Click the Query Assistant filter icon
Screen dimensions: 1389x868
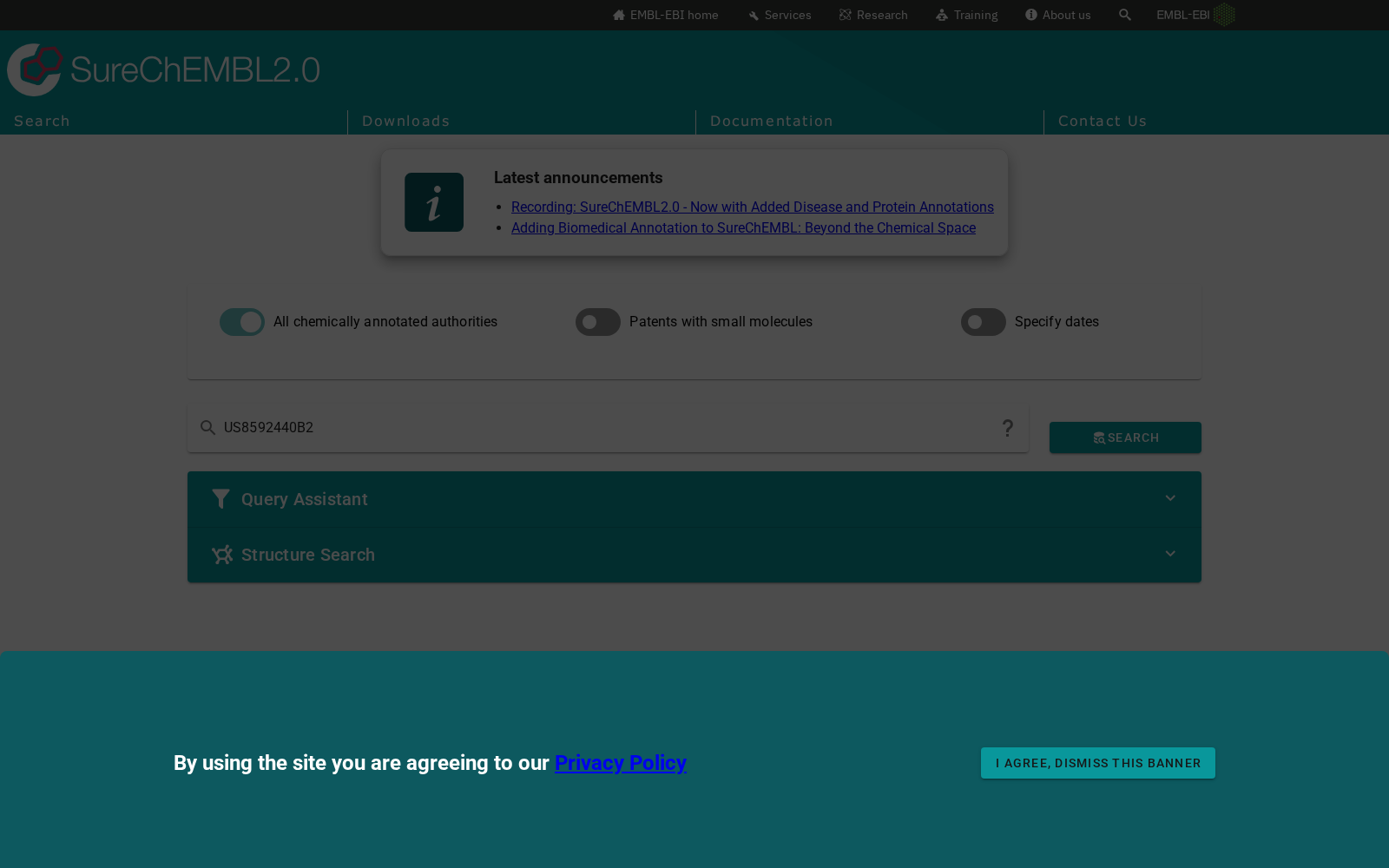[x=221, y=499]
